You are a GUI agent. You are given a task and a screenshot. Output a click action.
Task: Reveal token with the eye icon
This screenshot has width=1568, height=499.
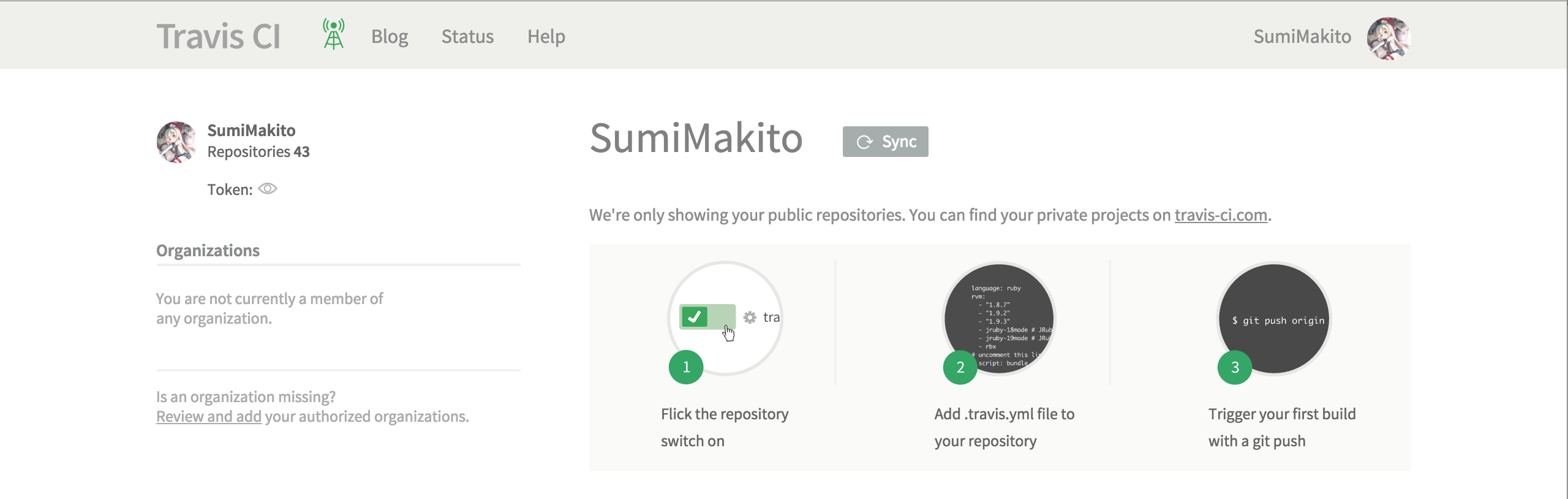pyautogui.click(x=268, y=189)
